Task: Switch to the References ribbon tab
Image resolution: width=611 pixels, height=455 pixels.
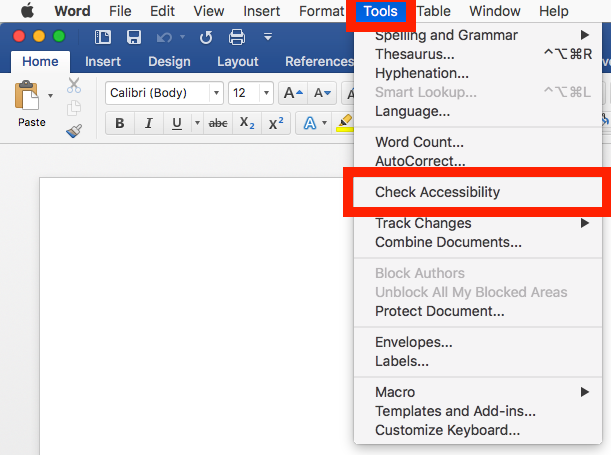Action: pos(319,62)
